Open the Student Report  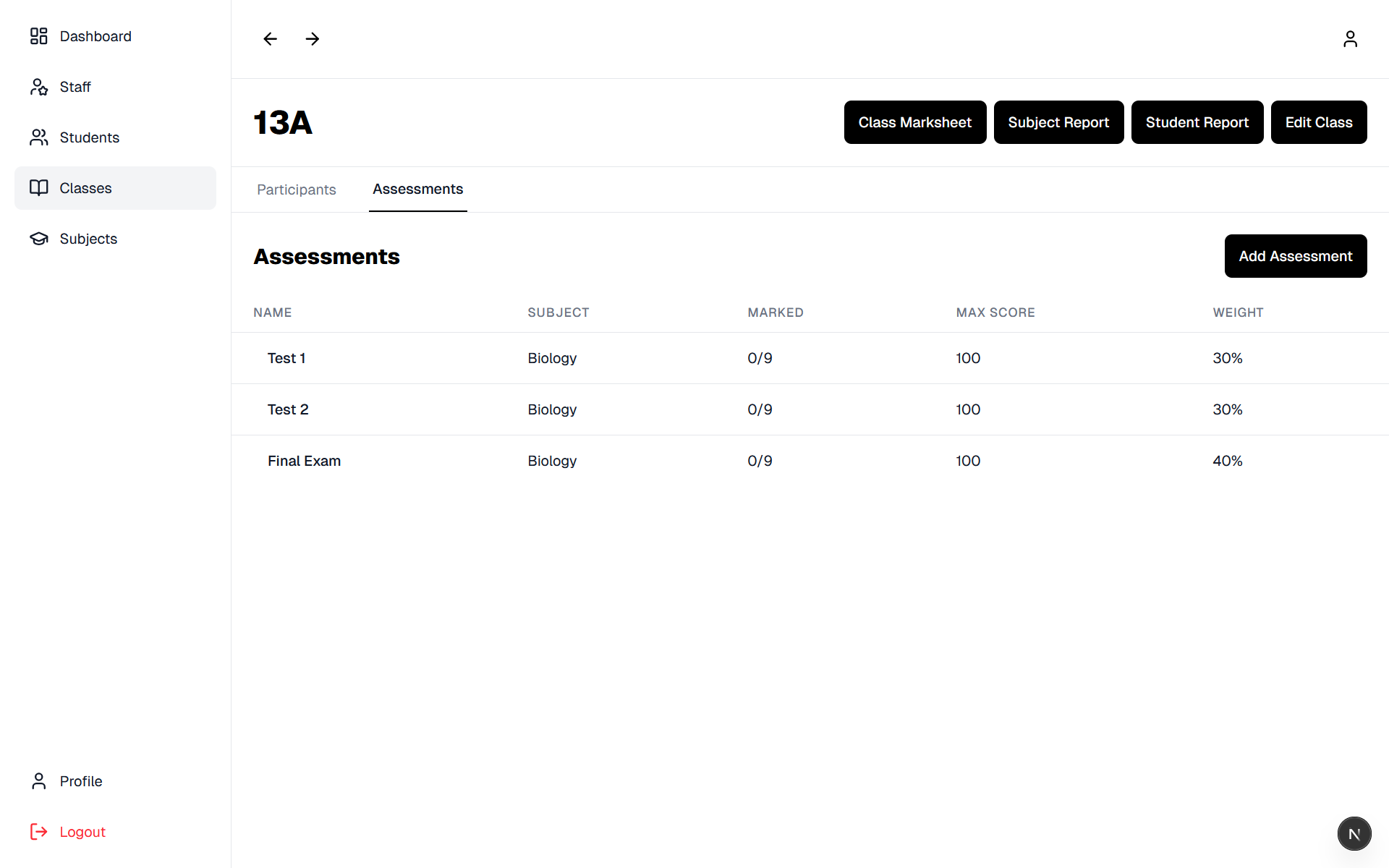[x=1197, y=122]
